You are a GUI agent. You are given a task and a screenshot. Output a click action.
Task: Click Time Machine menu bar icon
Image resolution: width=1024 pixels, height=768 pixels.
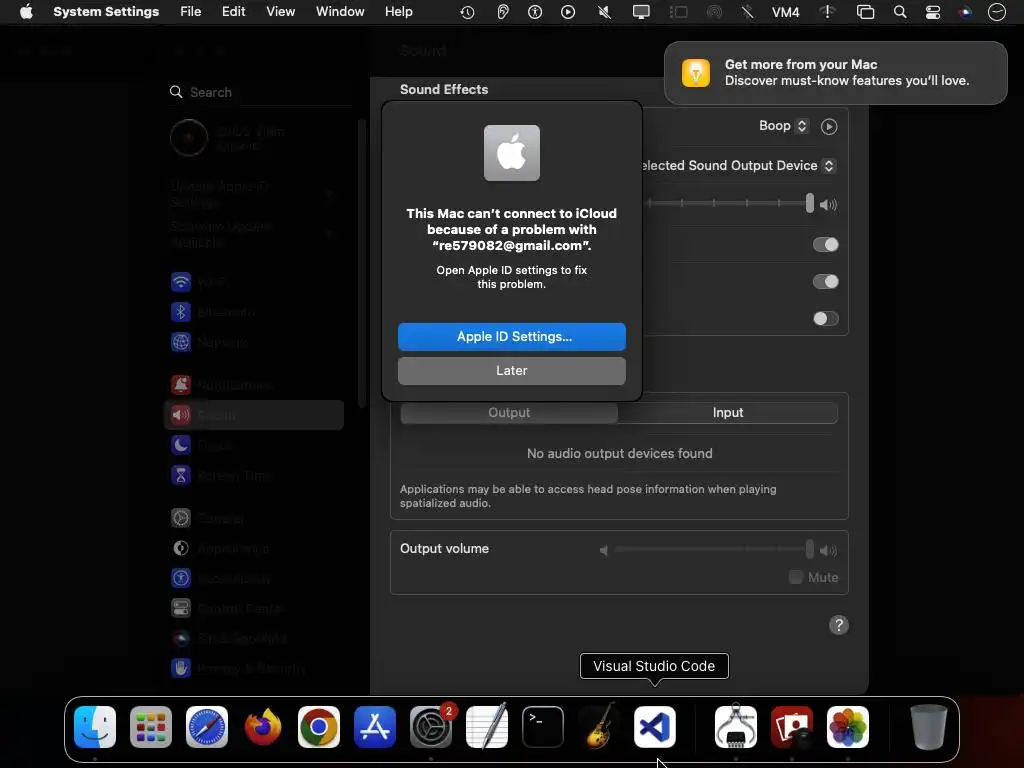pos(467,12)
